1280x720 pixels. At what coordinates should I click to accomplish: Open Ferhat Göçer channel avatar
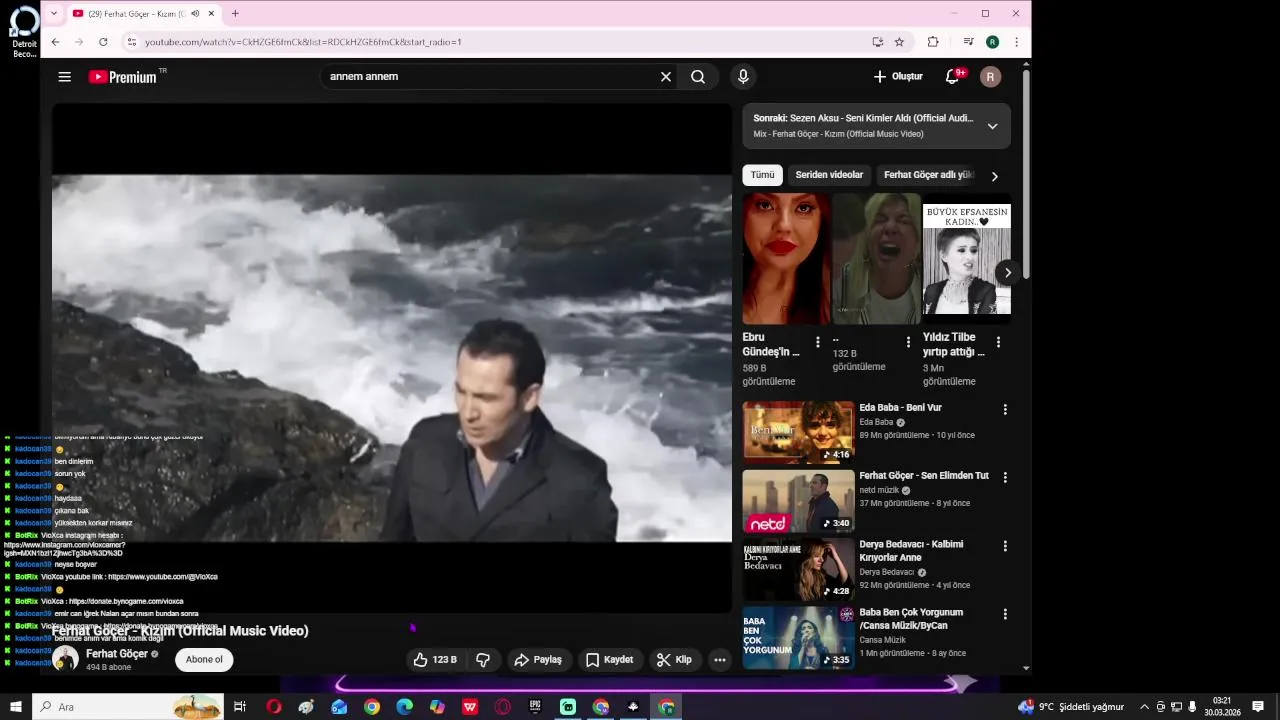[66, 659]
